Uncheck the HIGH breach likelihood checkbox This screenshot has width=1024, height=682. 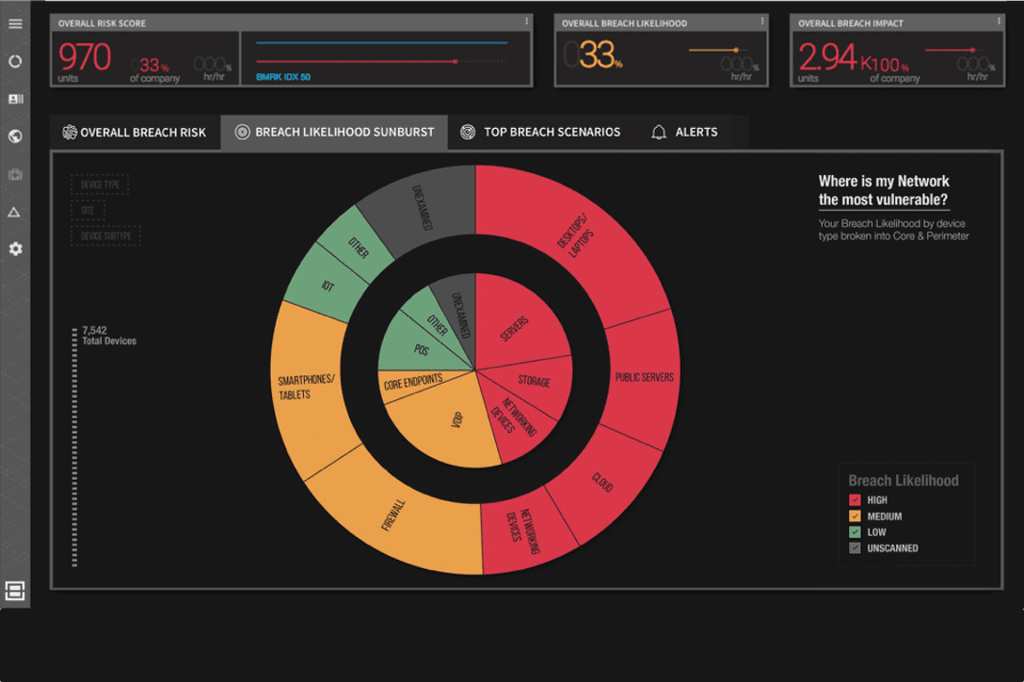coord(855,500)
